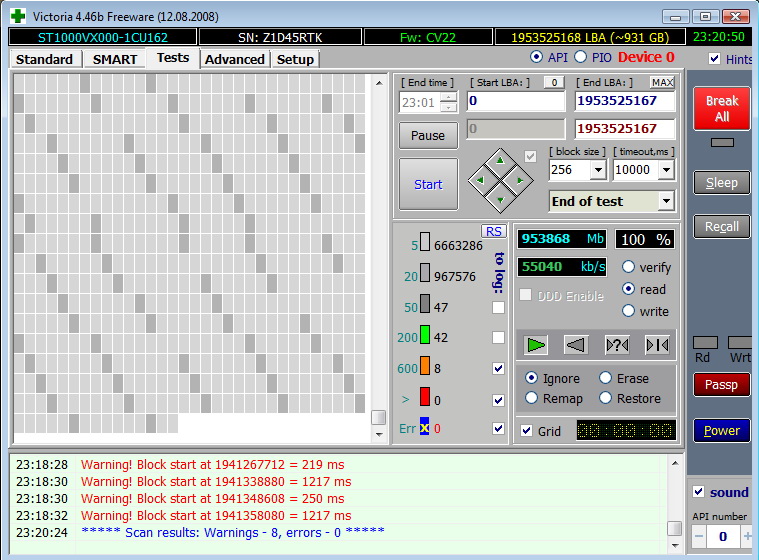
Task: Click the Rd indicator lamp
Action: [x=705, y=343]
